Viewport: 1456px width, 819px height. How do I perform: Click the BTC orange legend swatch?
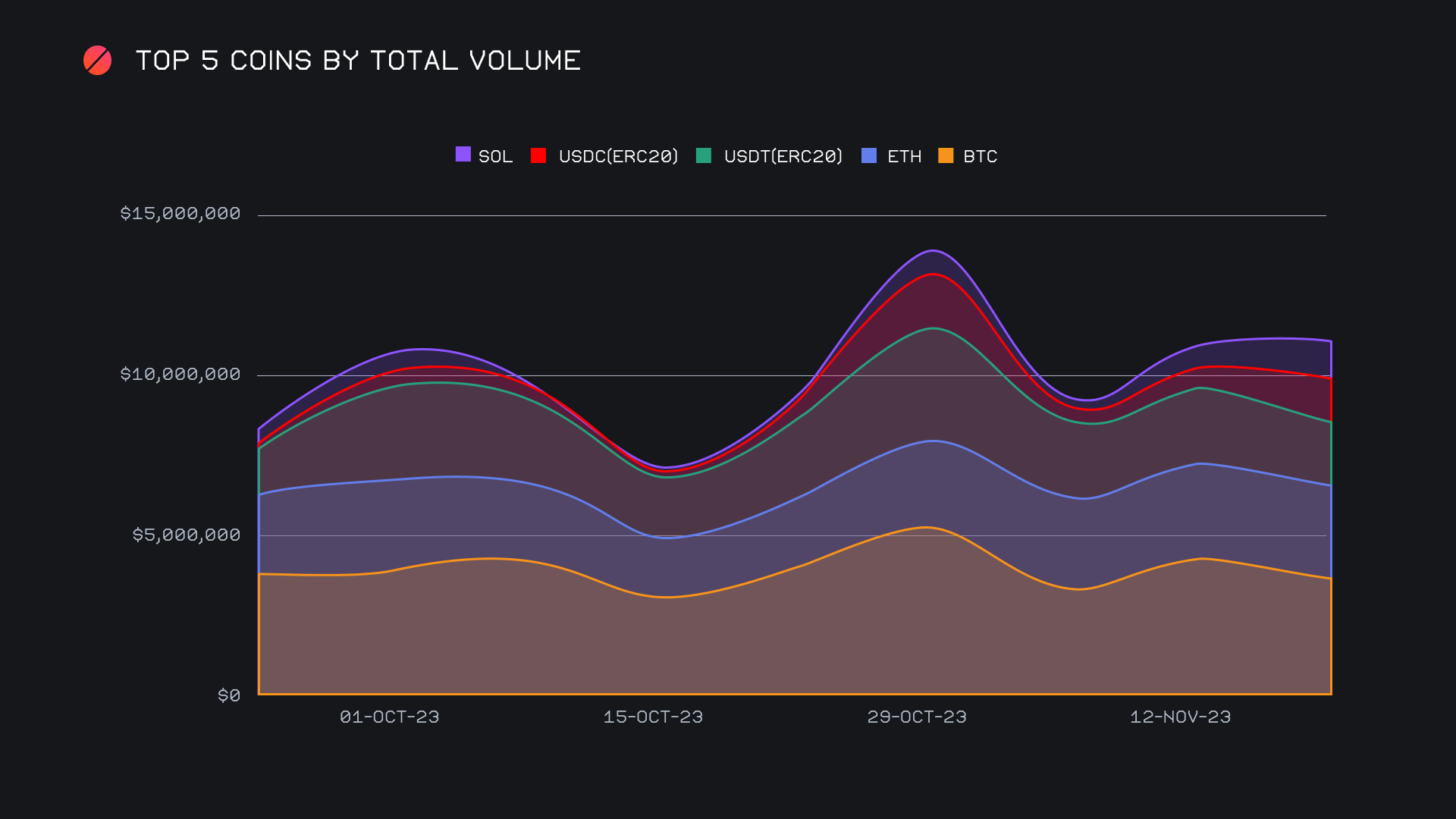(x=946, y=155)
